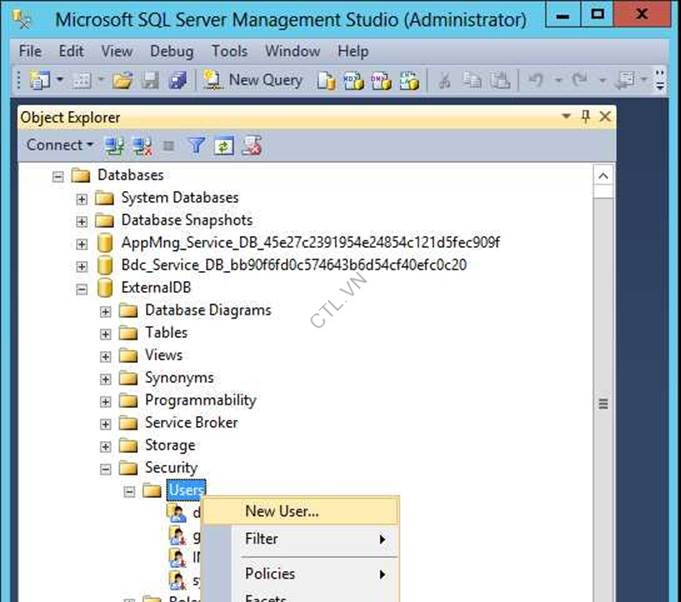The height and width of the screenshot is (602, 681).
Task: Click the Stop icon in Object Explorer
Action: click(169, 146)
